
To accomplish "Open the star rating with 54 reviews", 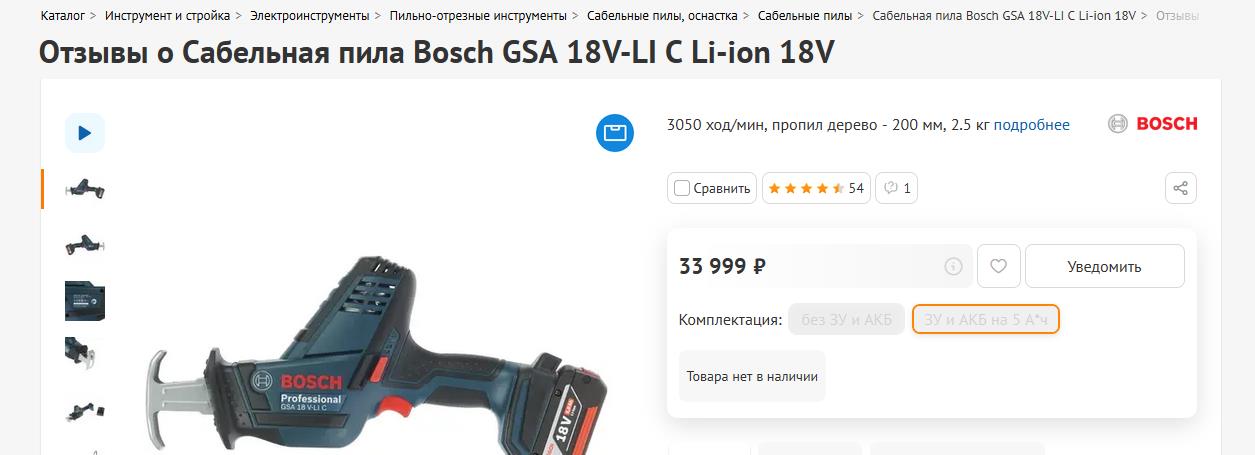I will pyautogui.click(x=816, y=188).
